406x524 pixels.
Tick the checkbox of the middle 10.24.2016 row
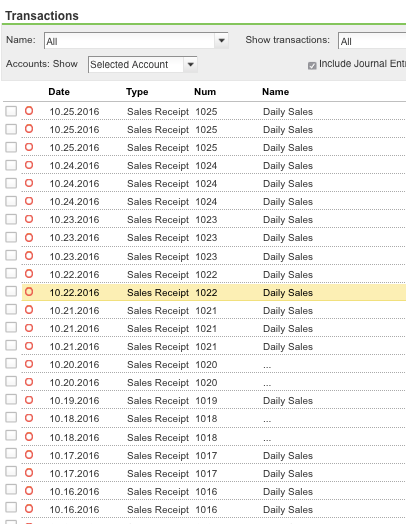click(x=11, y=183)
